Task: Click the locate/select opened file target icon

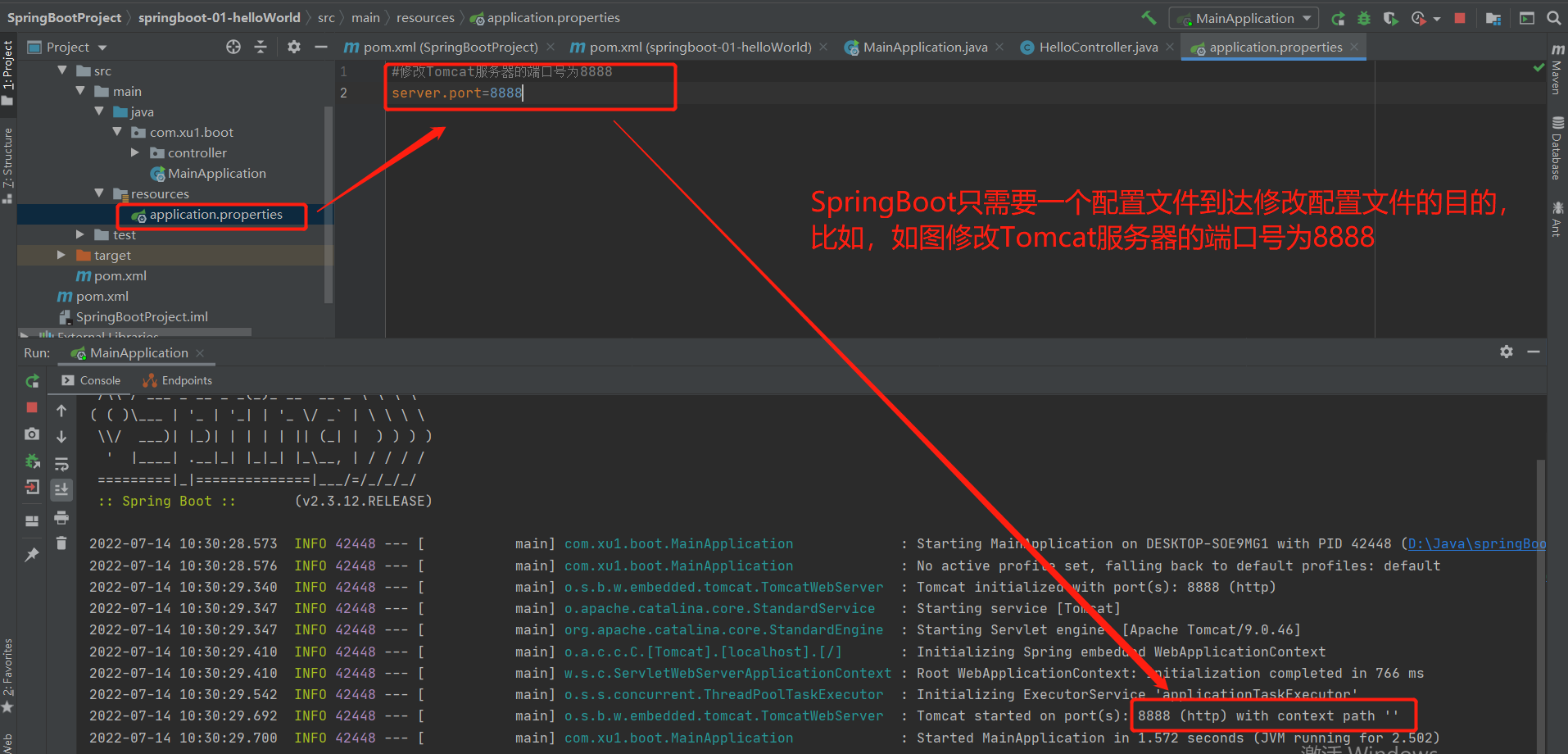Action: tap(233, 47)
